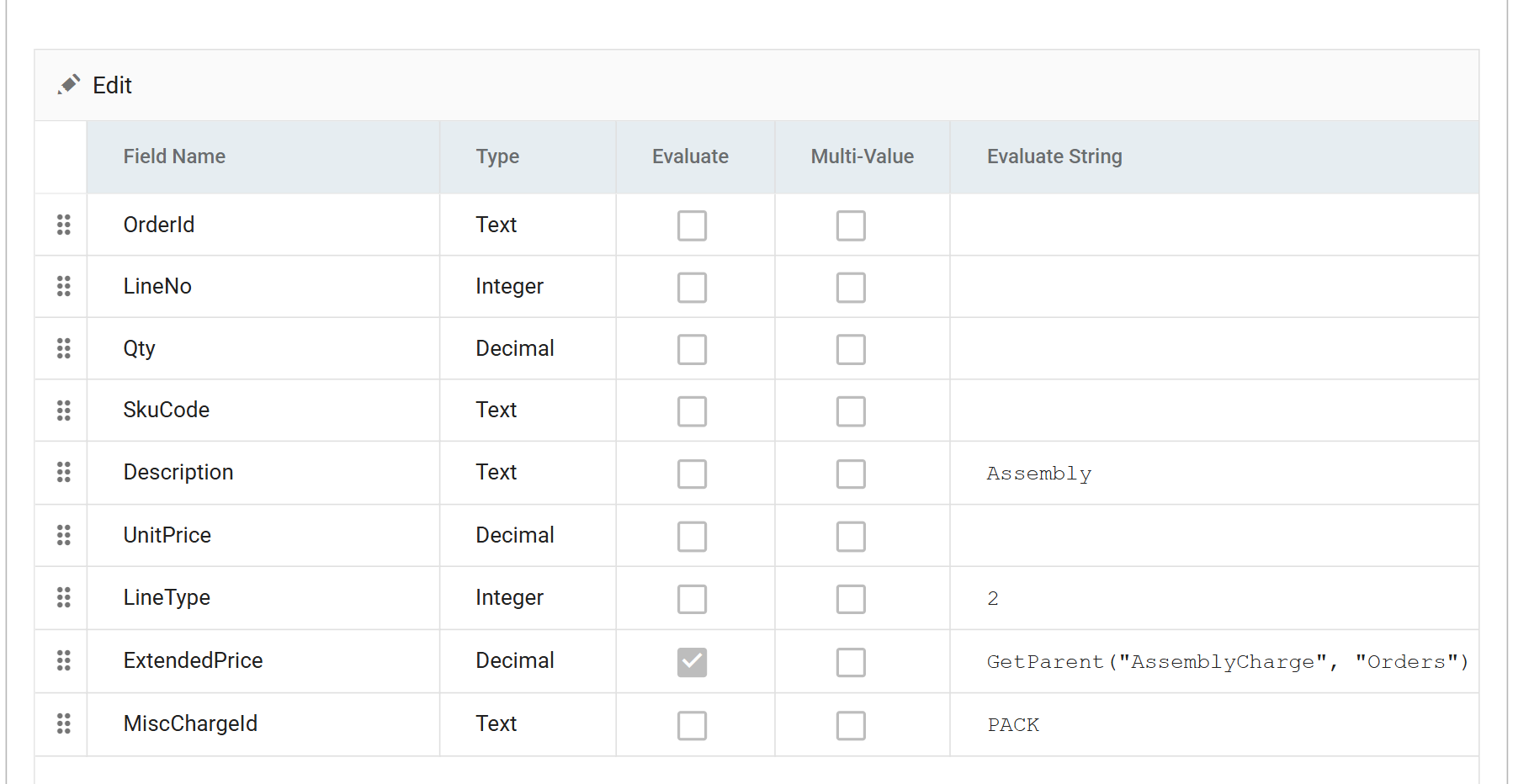Toggle Multi-Value for LineType
Viewport: 1513px width, 784px height.
pyautogui.click(x=851, y=599)
